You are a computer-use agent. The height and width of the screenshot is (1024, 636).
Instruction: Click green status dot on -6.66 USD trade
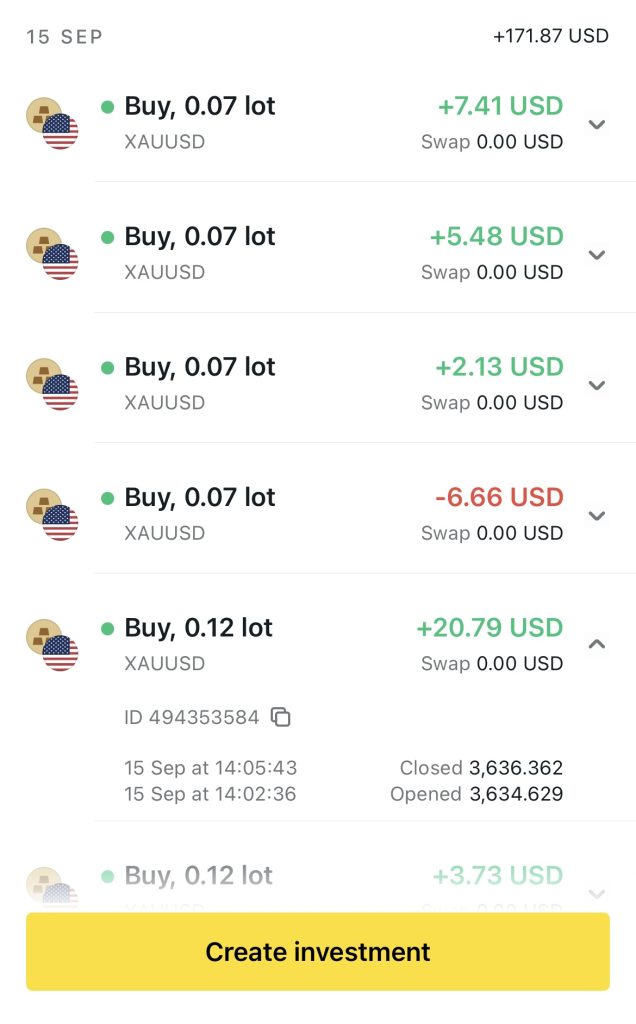click(x=108, y=498)
